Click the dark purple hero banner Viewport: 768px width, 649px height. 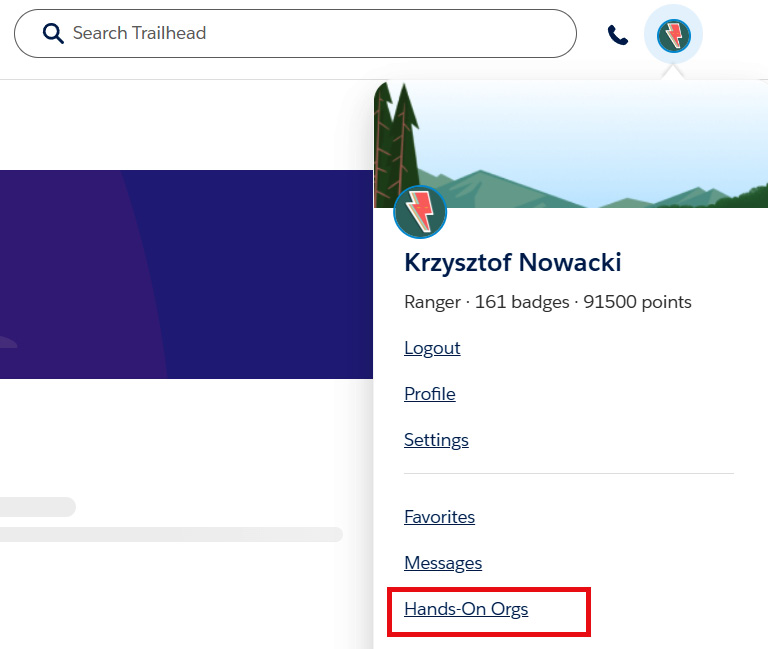[x=186, y=274]
